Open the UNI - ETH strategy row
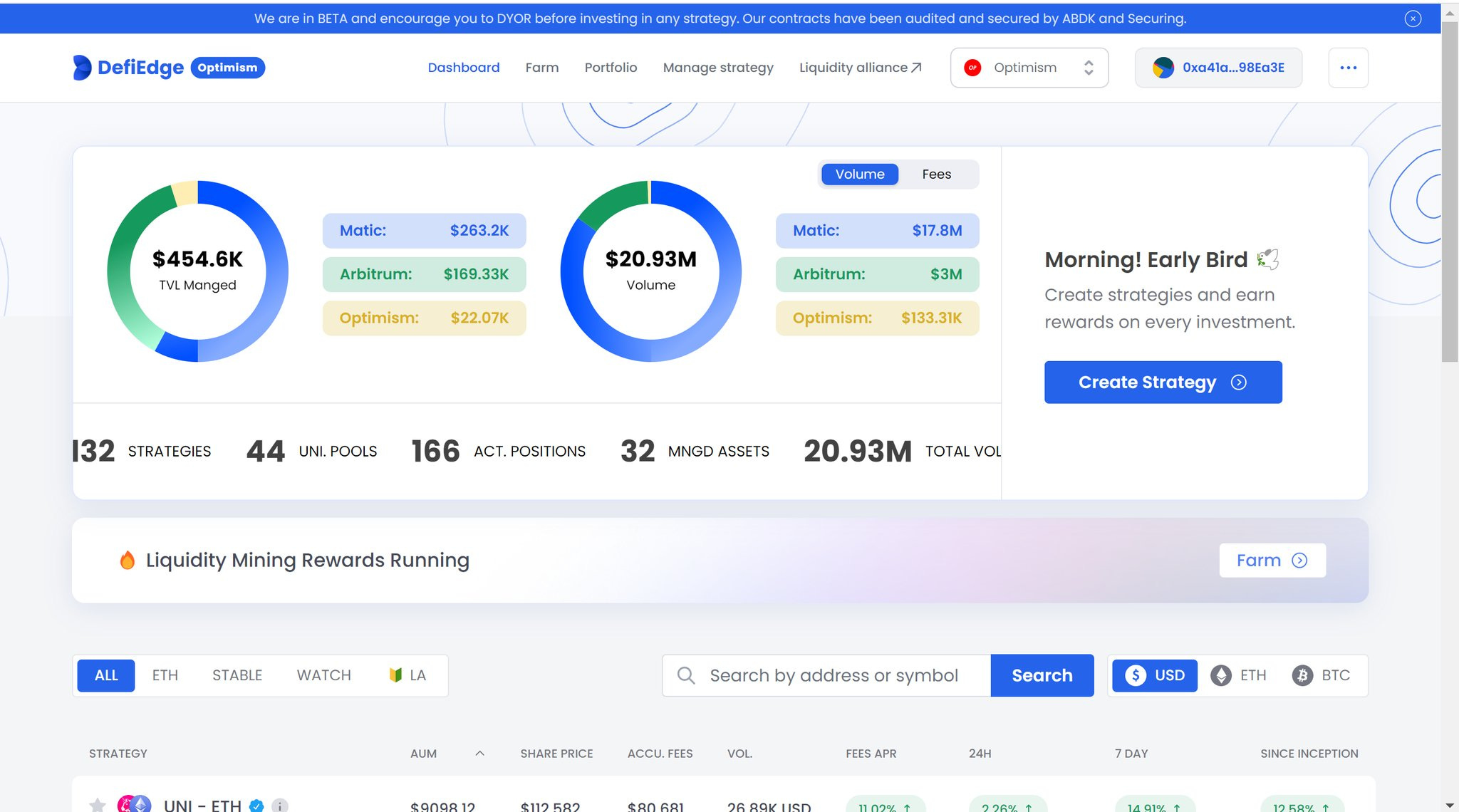The image size is (1459, 812). coord(723,794)
